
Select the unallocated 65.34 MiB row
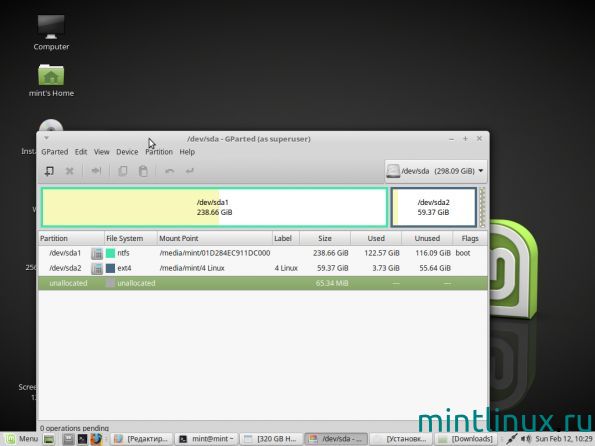tap(263, 283)
